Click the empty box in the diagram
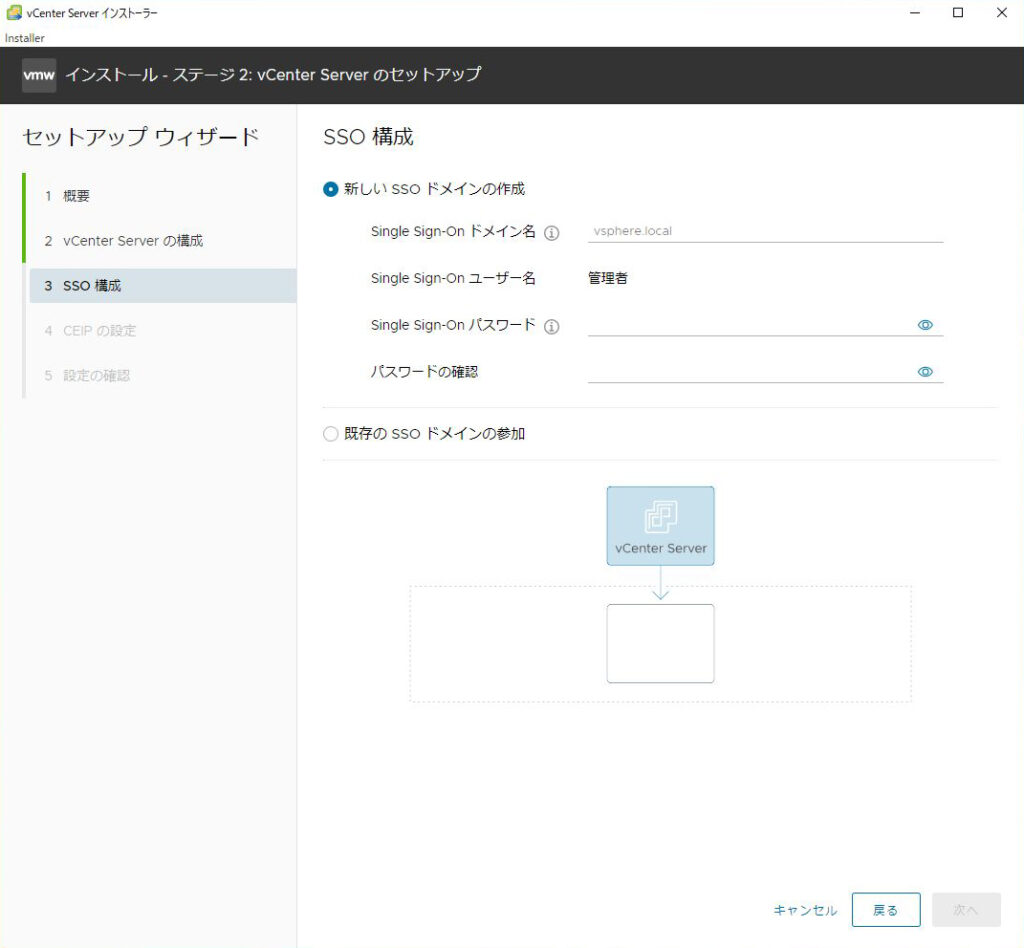The image size is (1024, 948). [x=660, y=644]
